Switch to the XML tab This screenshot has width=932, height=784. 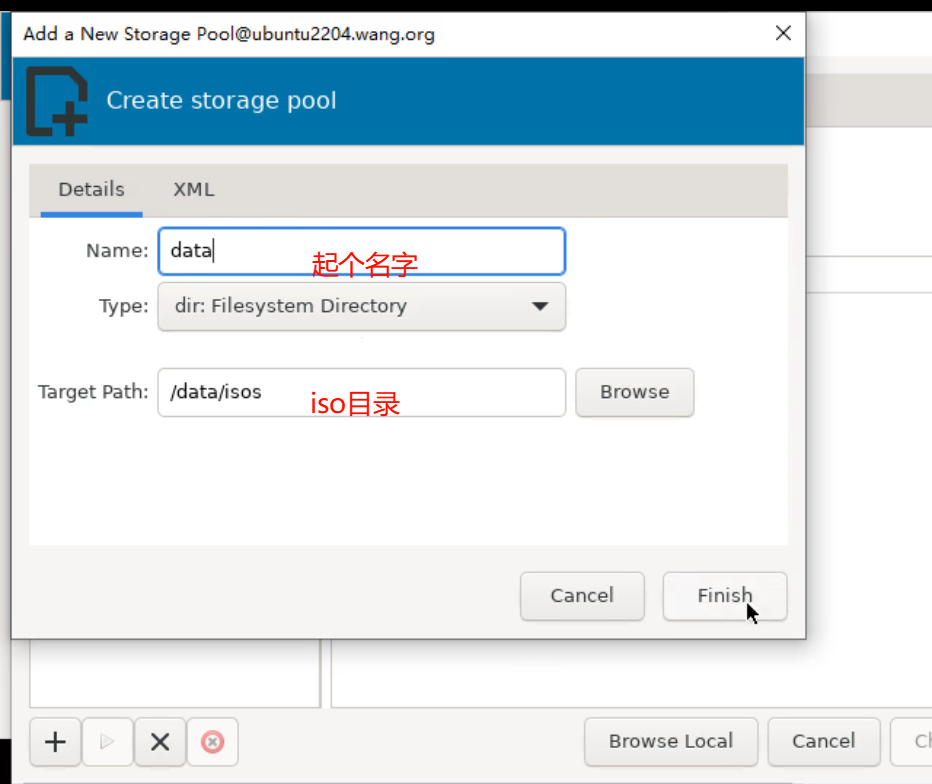point(193,189)
